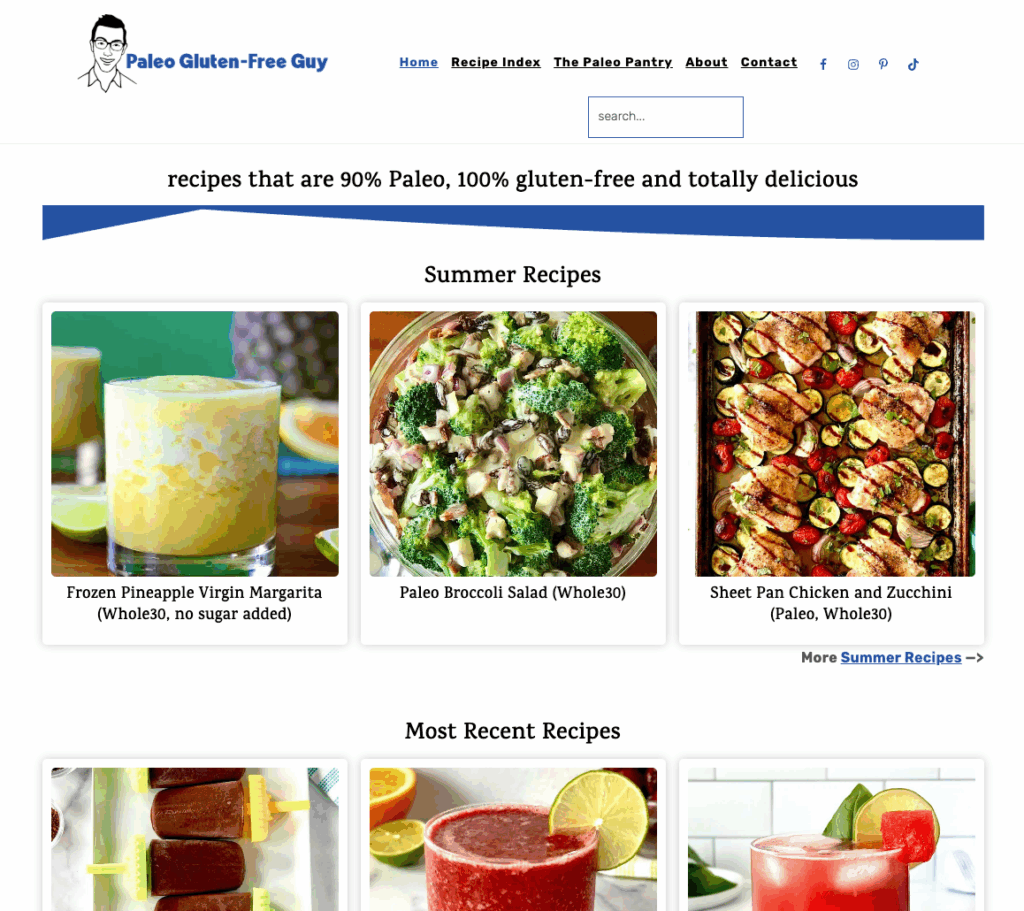Open the Facebook social icon
1024x911 pixels.
tap(823, 64)
